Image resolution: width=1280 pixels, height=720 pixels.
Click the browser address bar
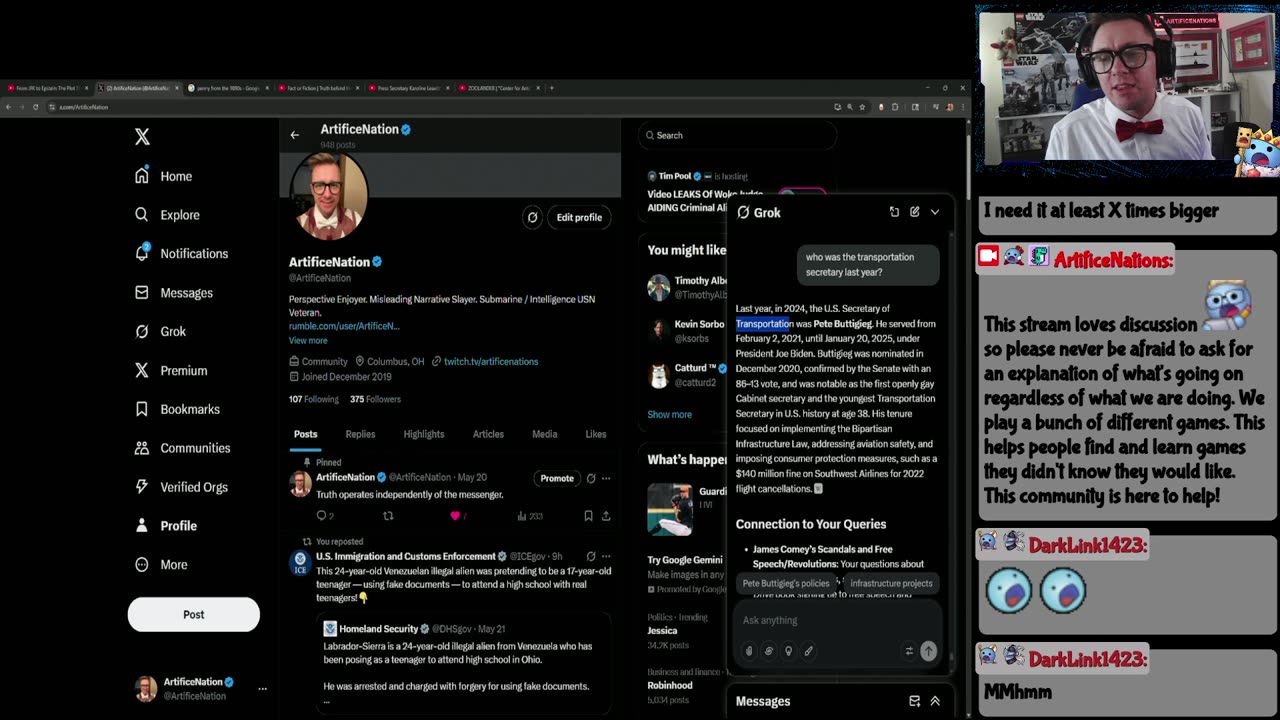click(440, 107)
